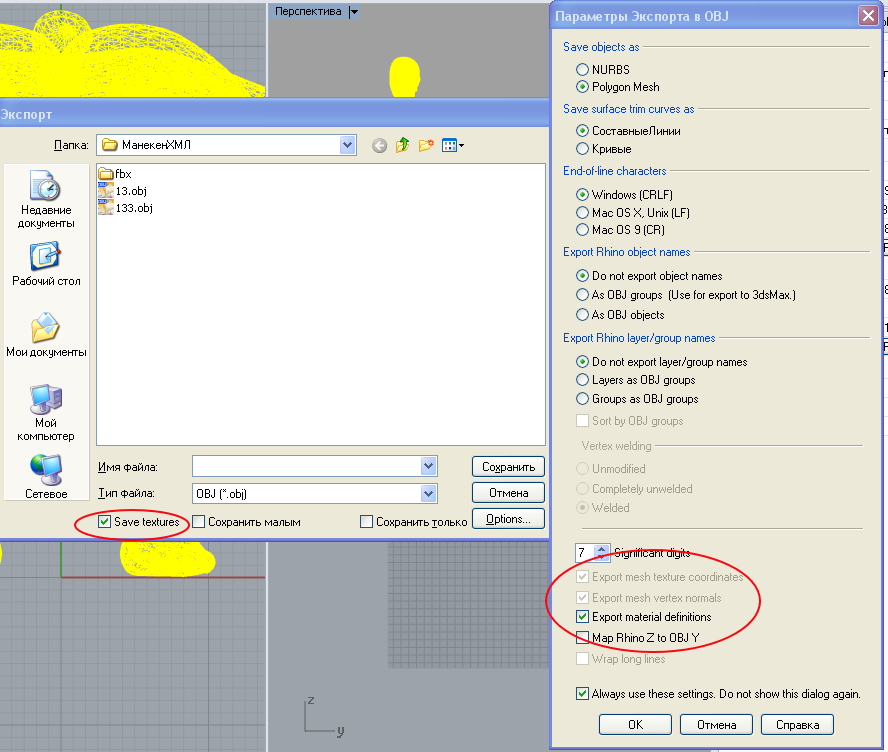Viewport: 888px width, 752px height.
Task: Select Mac OS X, Unix (LF) line endings
Action: pyautogui.click(x=582, y=212)
